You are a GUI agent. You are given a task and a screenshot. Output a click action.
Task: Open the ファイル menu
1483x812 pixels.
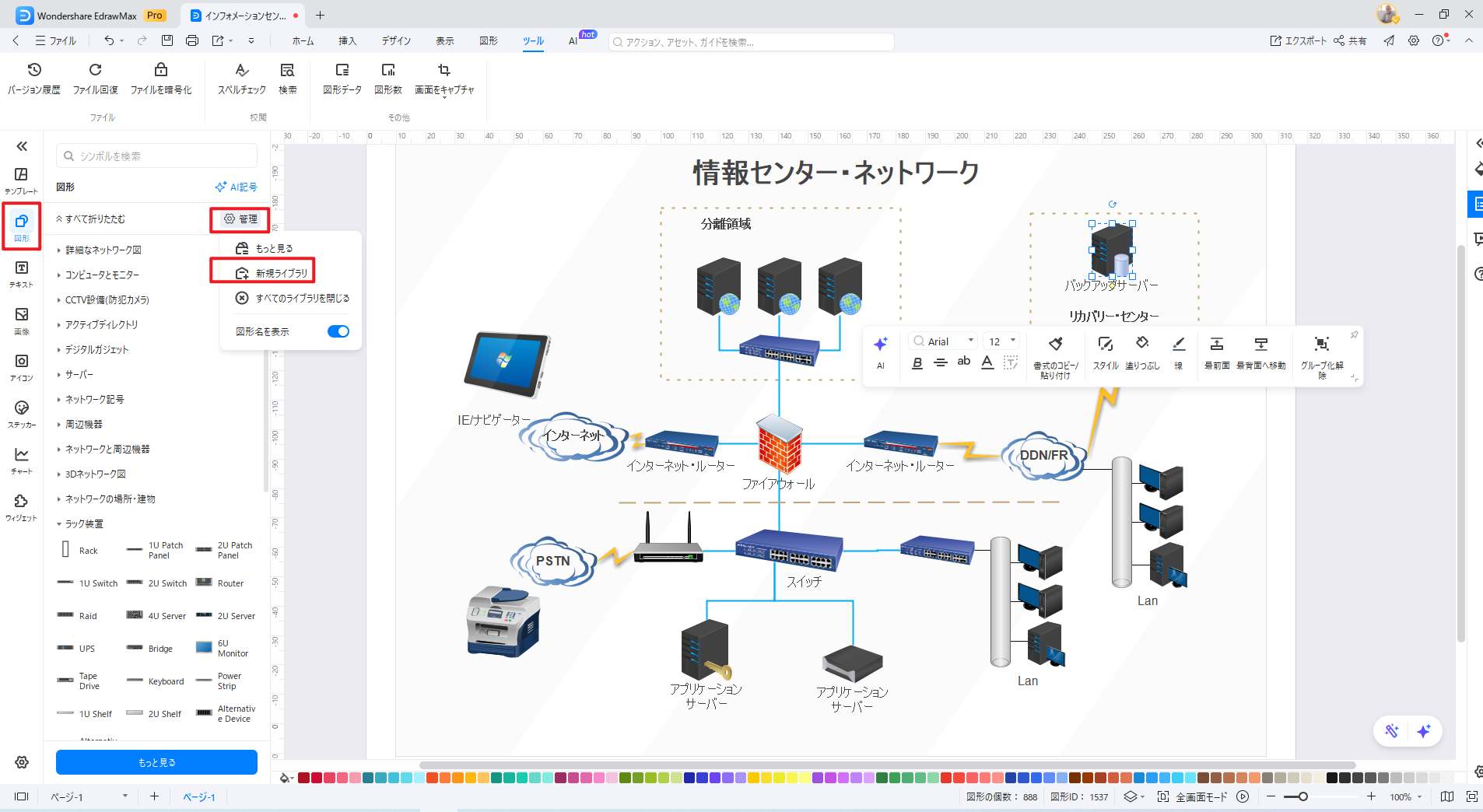[57, 40]
